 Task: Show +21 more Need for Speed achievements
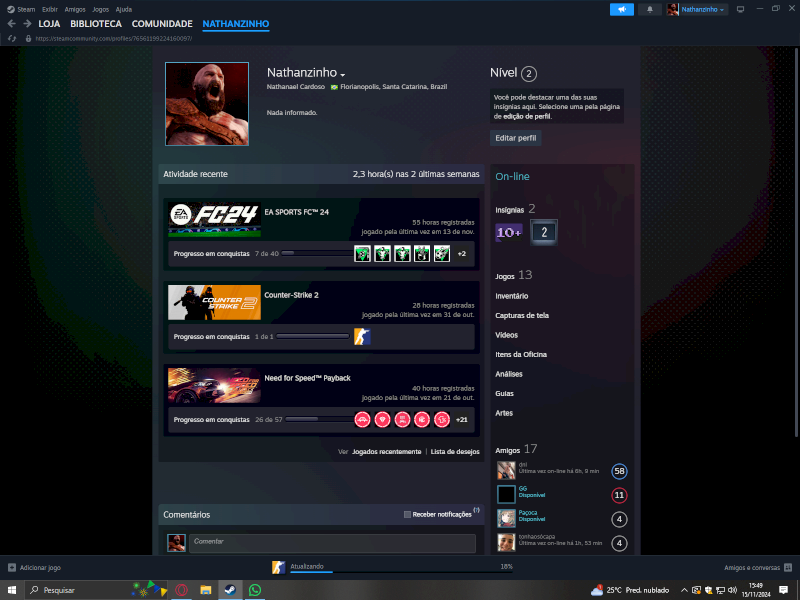coord(461,419)
